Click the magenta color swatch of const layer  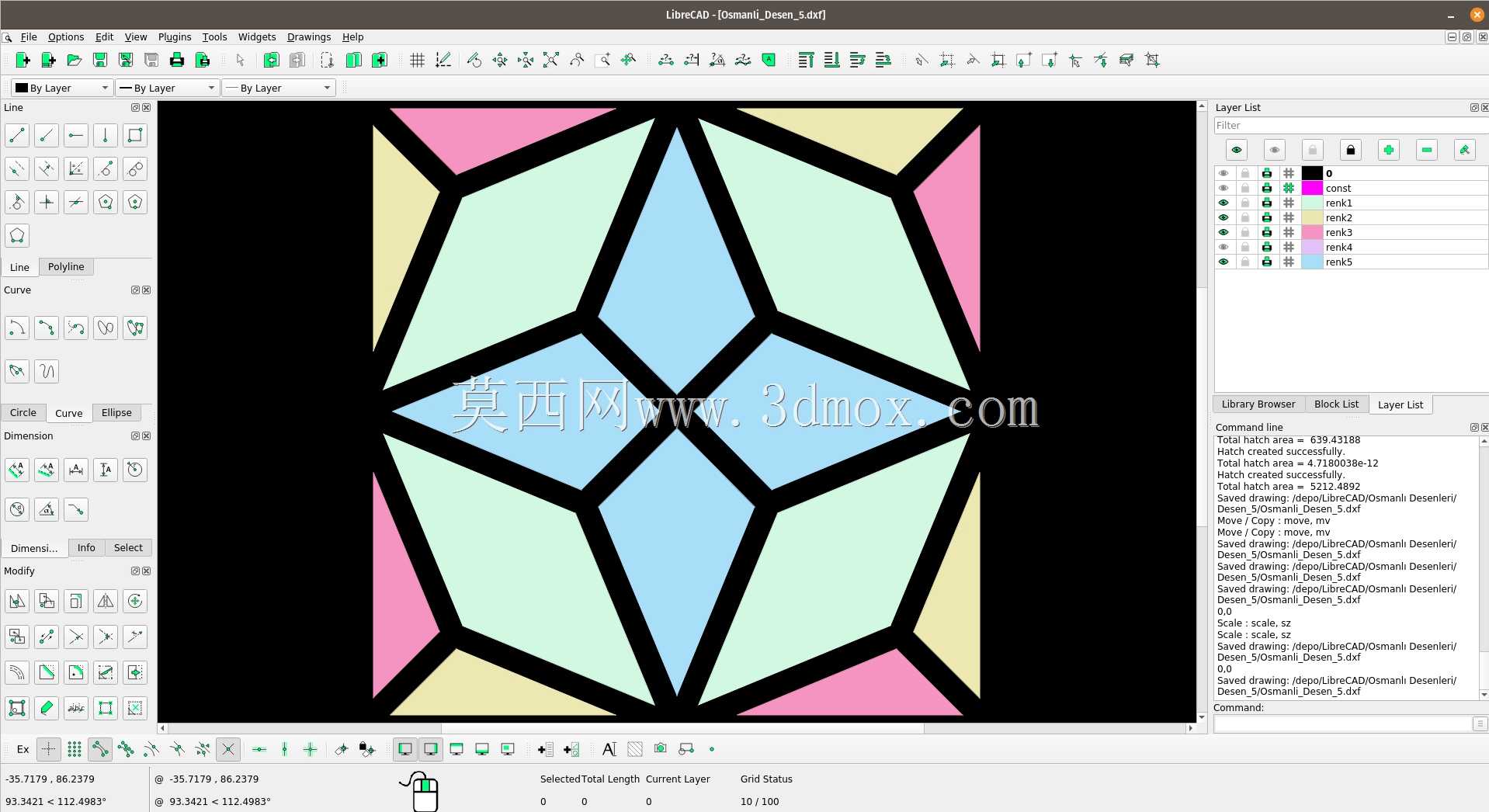pyautogui.click(x=1312, y=189)
